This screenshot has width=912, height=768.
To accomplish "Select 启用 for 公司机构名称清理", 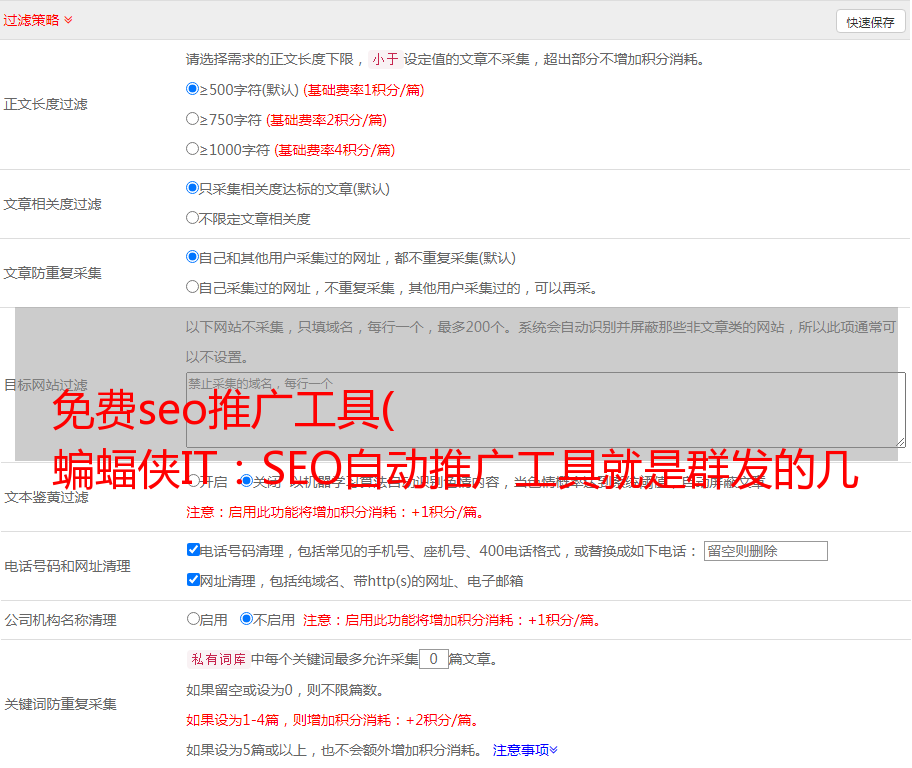I will [x=193, y=619].
